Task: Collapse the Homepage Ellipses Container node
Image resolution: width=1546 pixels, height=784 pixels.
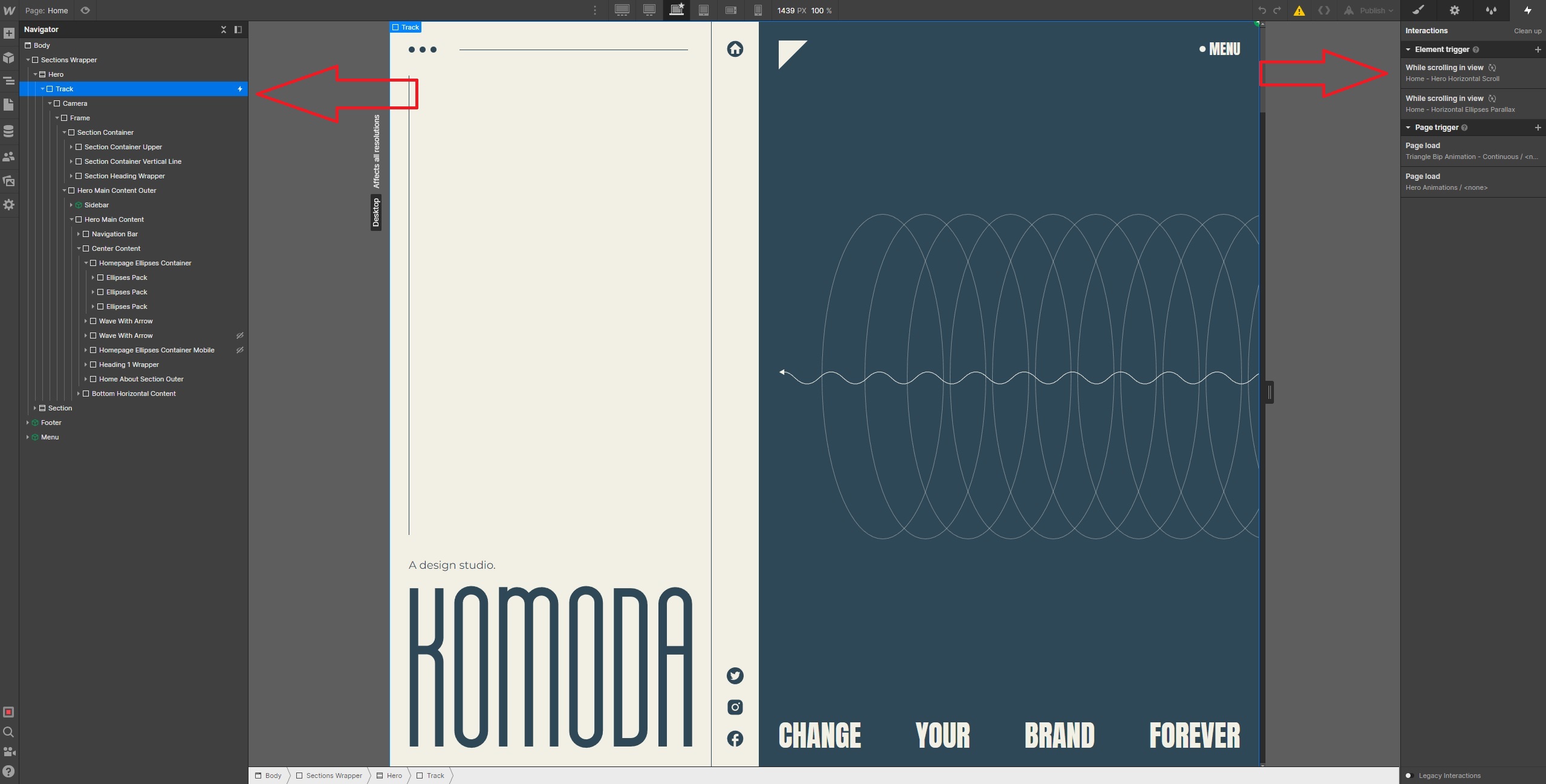Action: point(85,263)
